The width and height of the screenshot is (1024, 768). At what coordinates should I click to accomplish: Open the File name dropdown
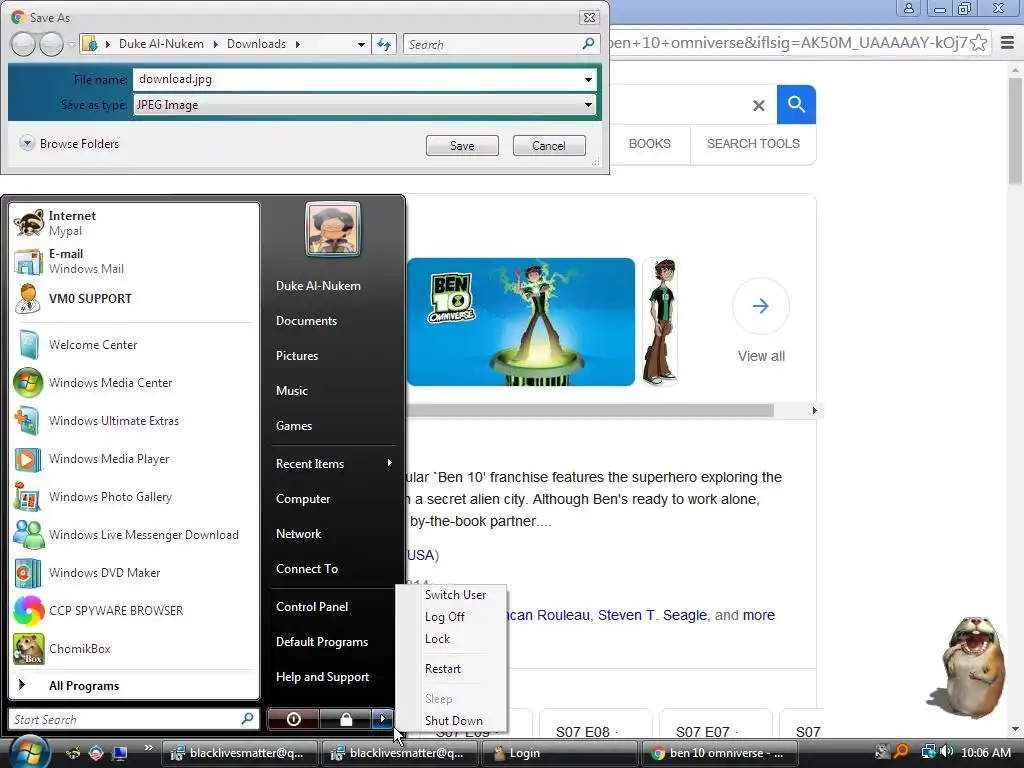pyautogui.click(x=588, y=80)
